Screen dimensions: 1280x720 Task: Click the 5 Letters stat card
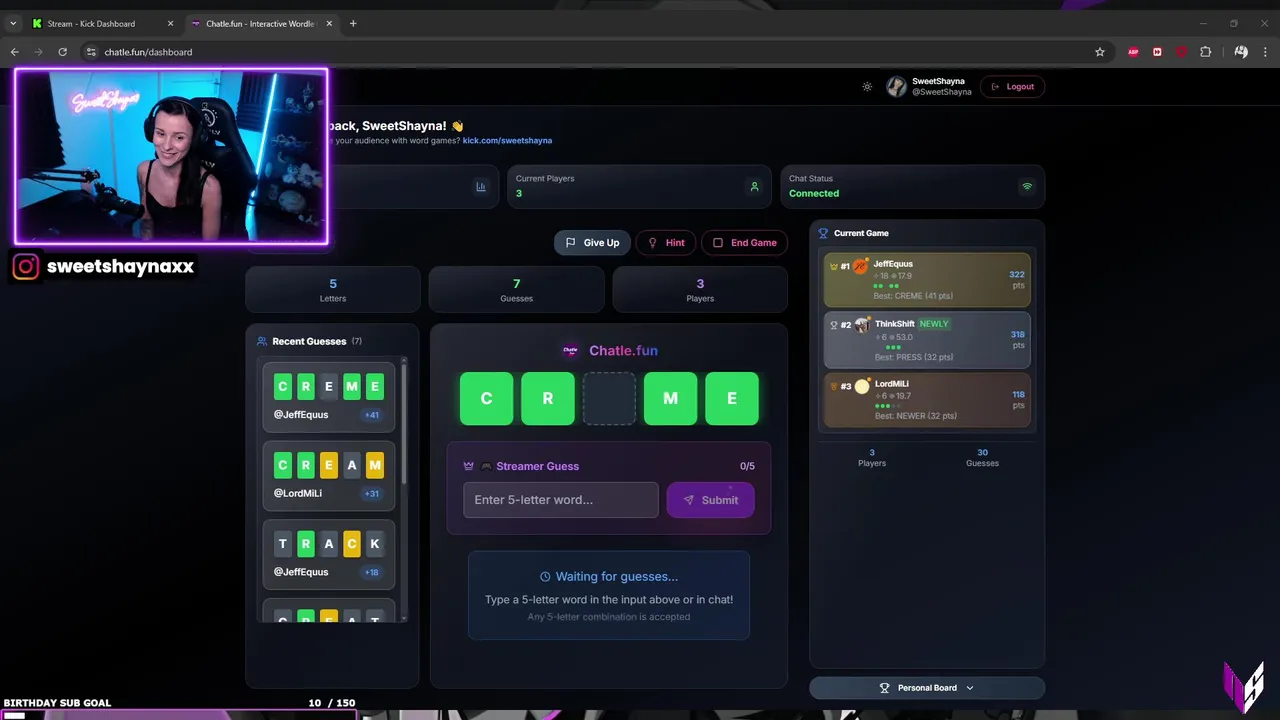point(333,289)
